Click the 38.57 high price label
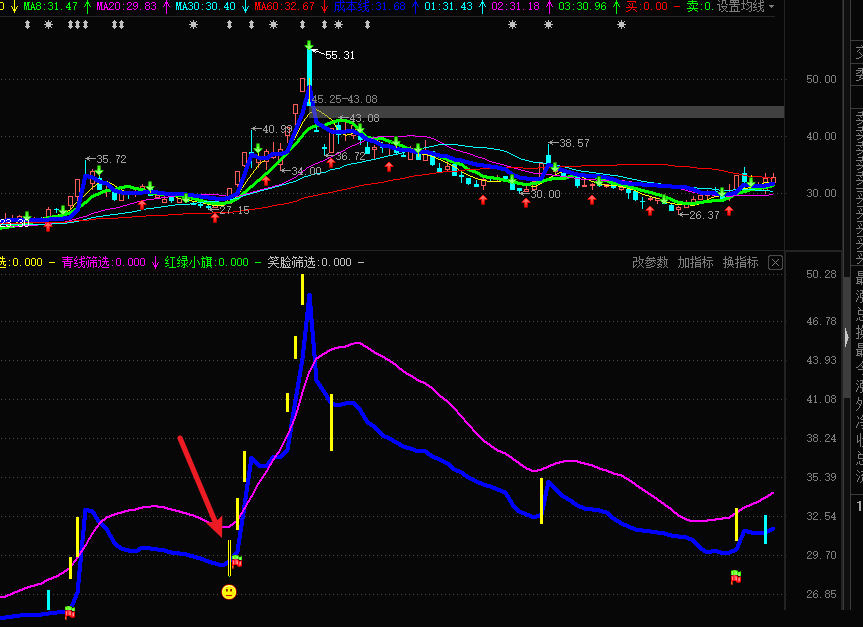 (574, 143)
